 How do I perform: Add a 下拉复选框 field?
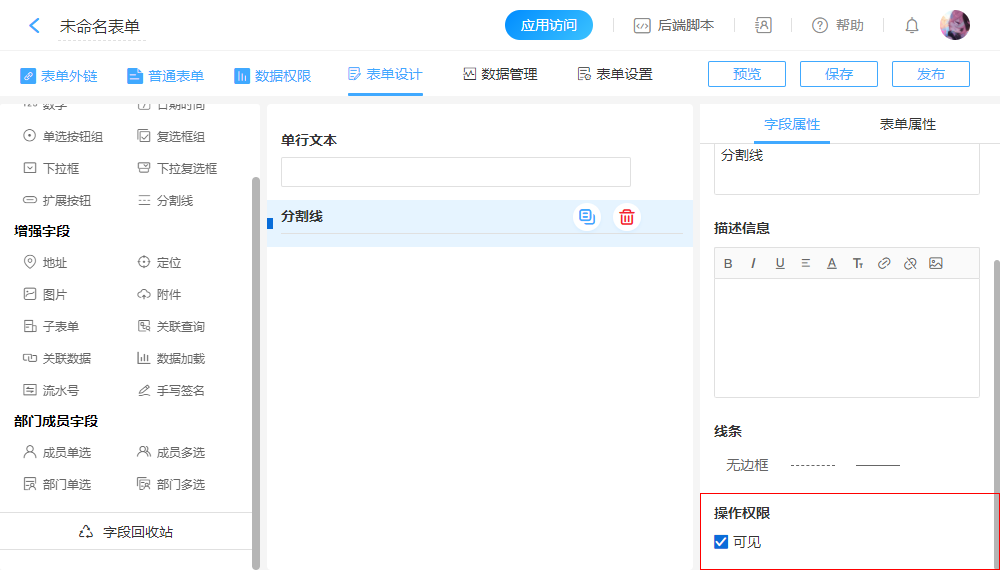point(186,168)
